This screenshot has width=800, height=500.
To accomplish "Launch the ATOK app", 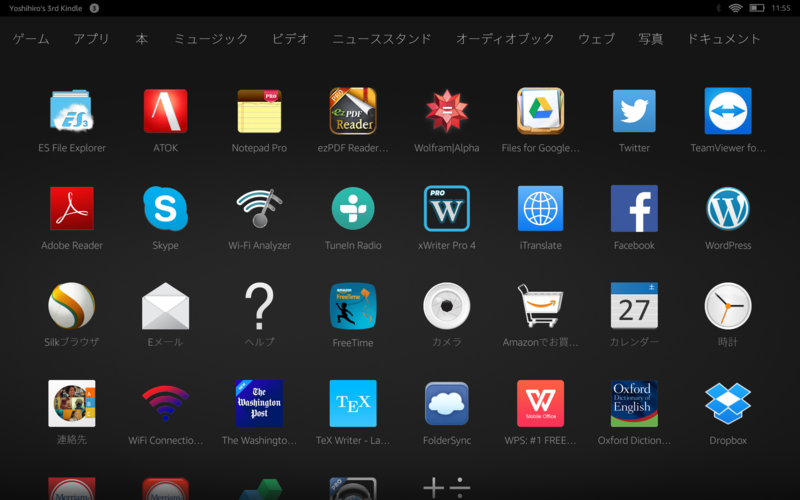I will [165, 111].
